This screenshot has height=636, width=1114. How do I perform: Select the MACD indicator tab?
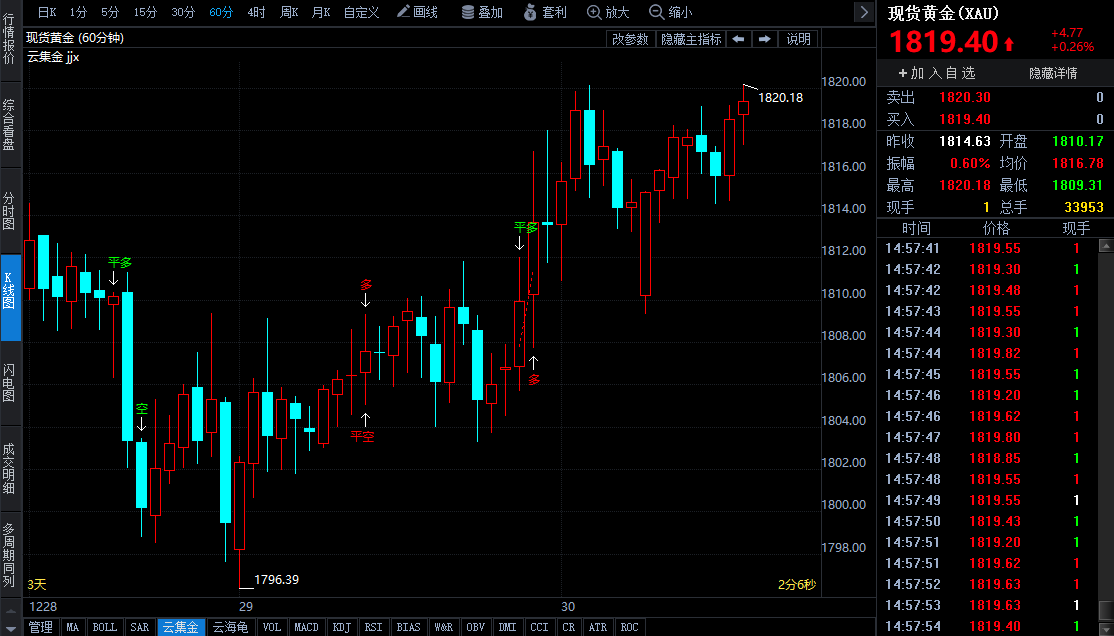tap(306, 627)
